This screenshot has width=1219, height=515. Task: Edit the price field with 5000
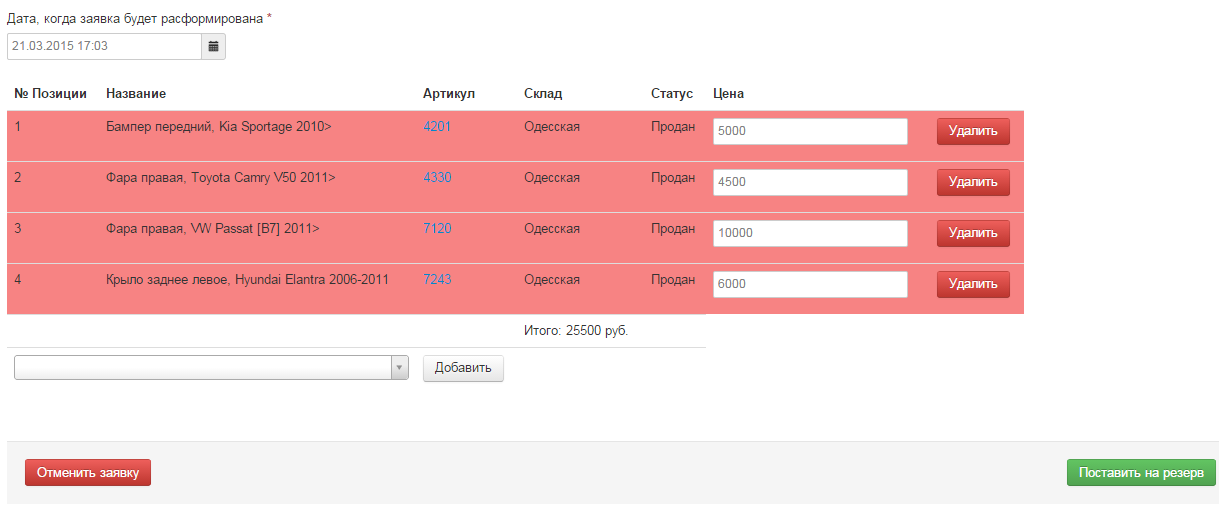(810, 131)
